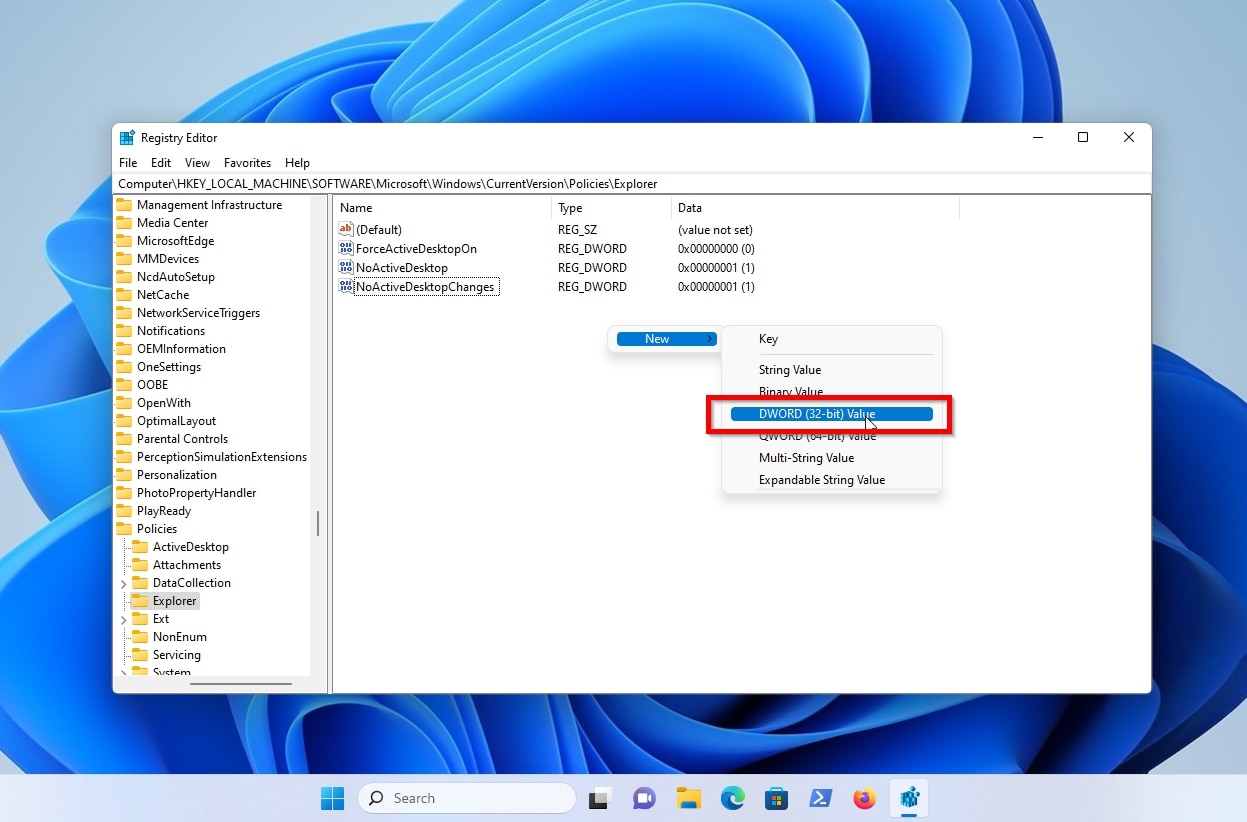Open Firefox from the taskbar
Image resolution: width=1247 pixels, height=822 pixels.
click(x=864, y=797)
